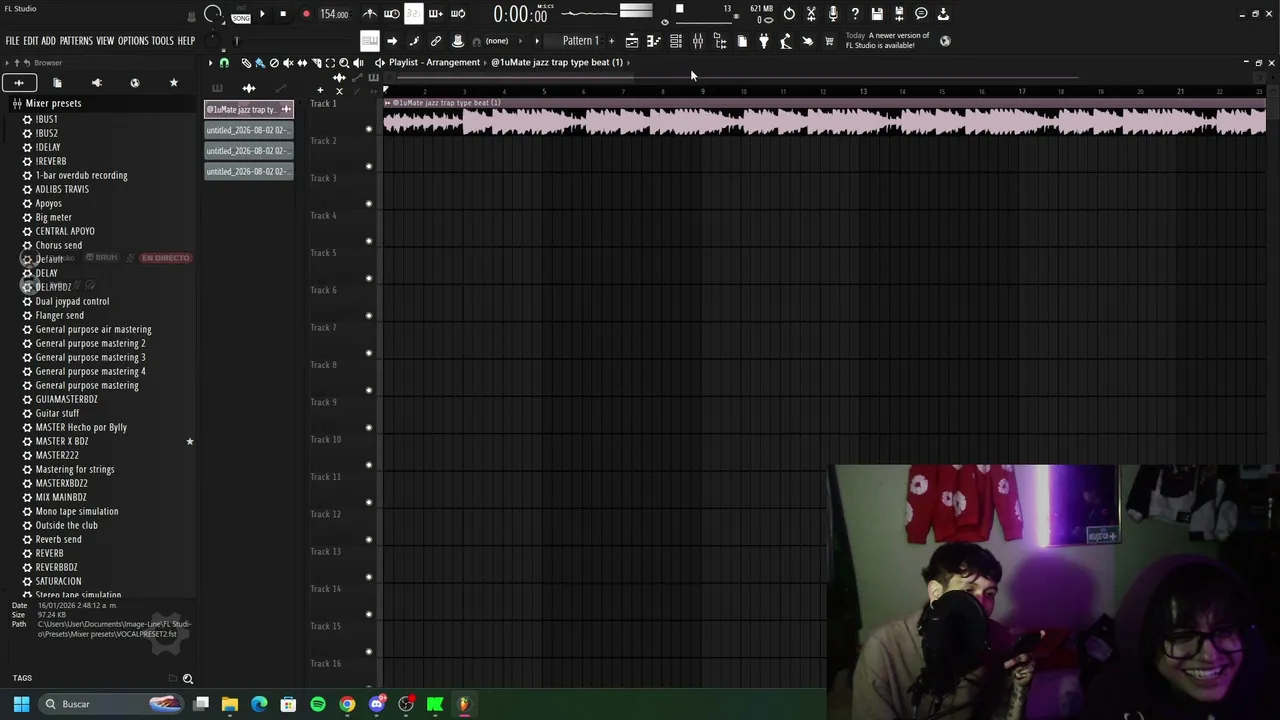
Task: Click the '@1uMate jazz trap type beat' audio clip
Action: (824, 116)
